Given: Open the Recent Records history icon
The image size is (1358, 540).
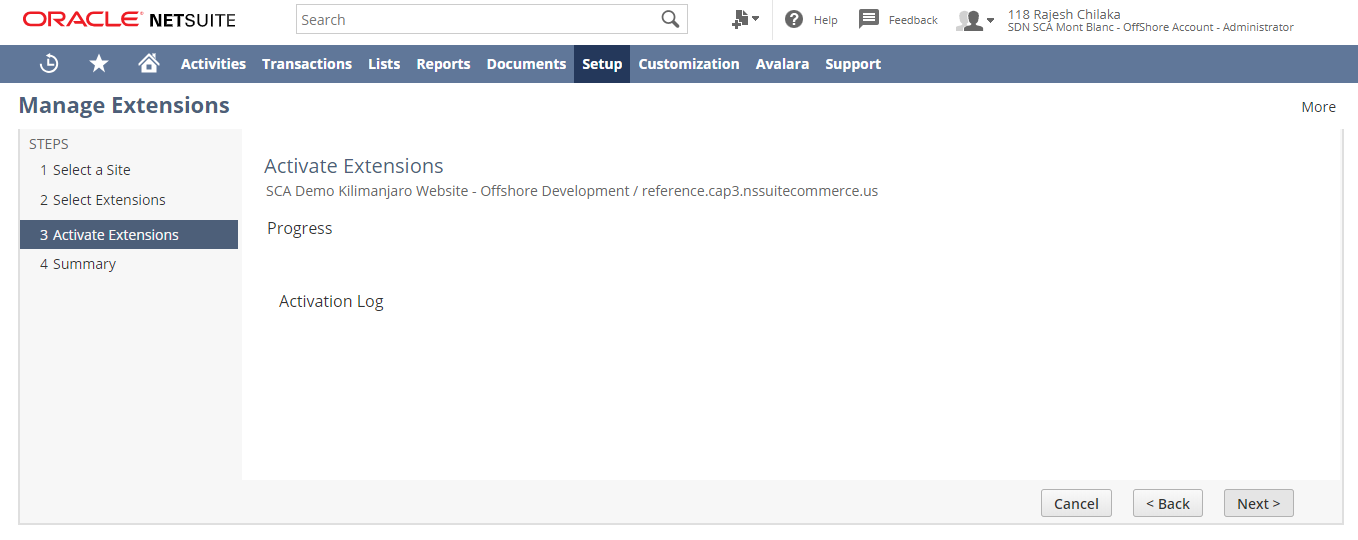Looking at the screenshot, I should pos(49,64).
